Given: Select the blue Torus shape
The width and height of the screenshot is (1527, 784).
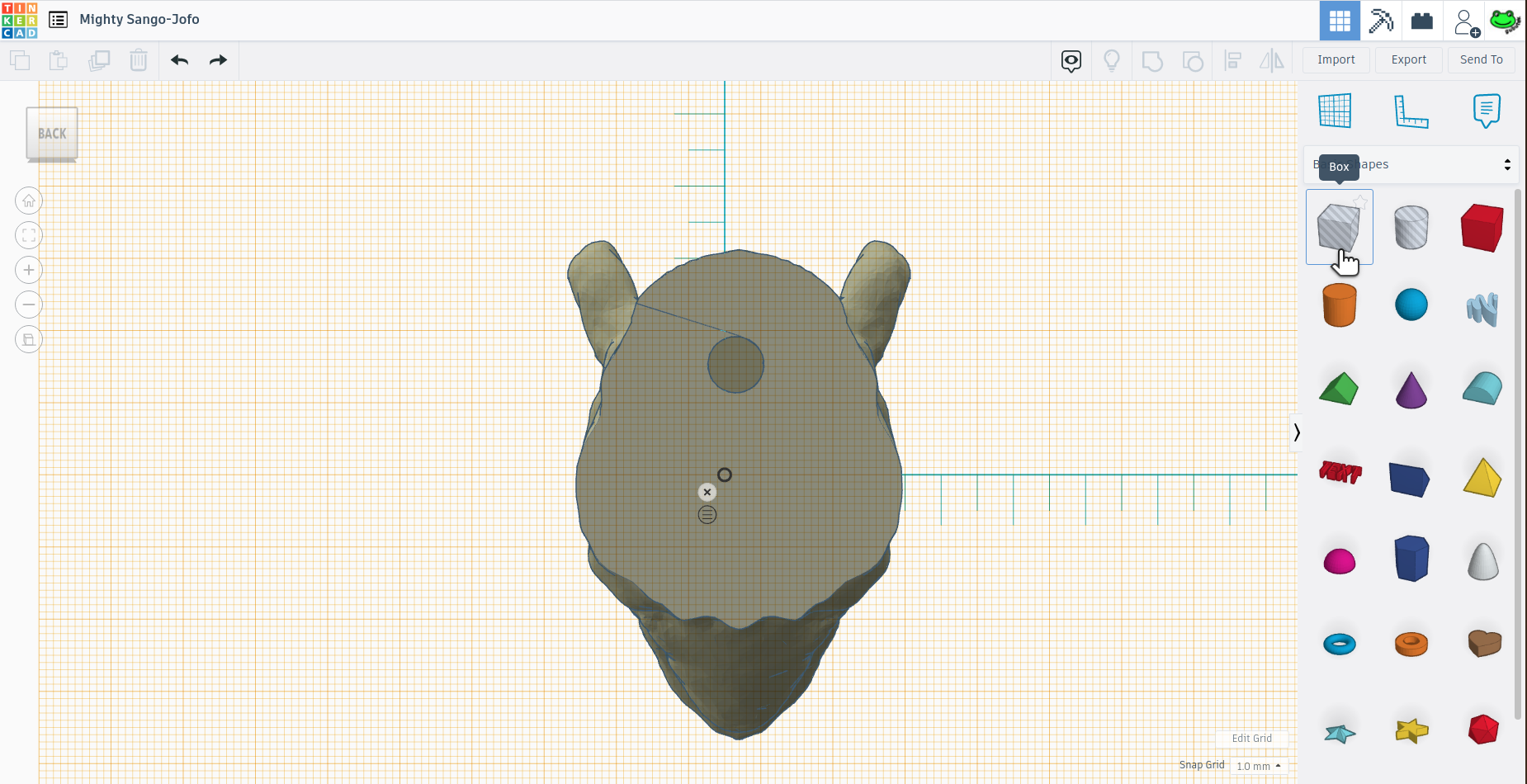Looking at the screenshot, I should point(1339,644).
